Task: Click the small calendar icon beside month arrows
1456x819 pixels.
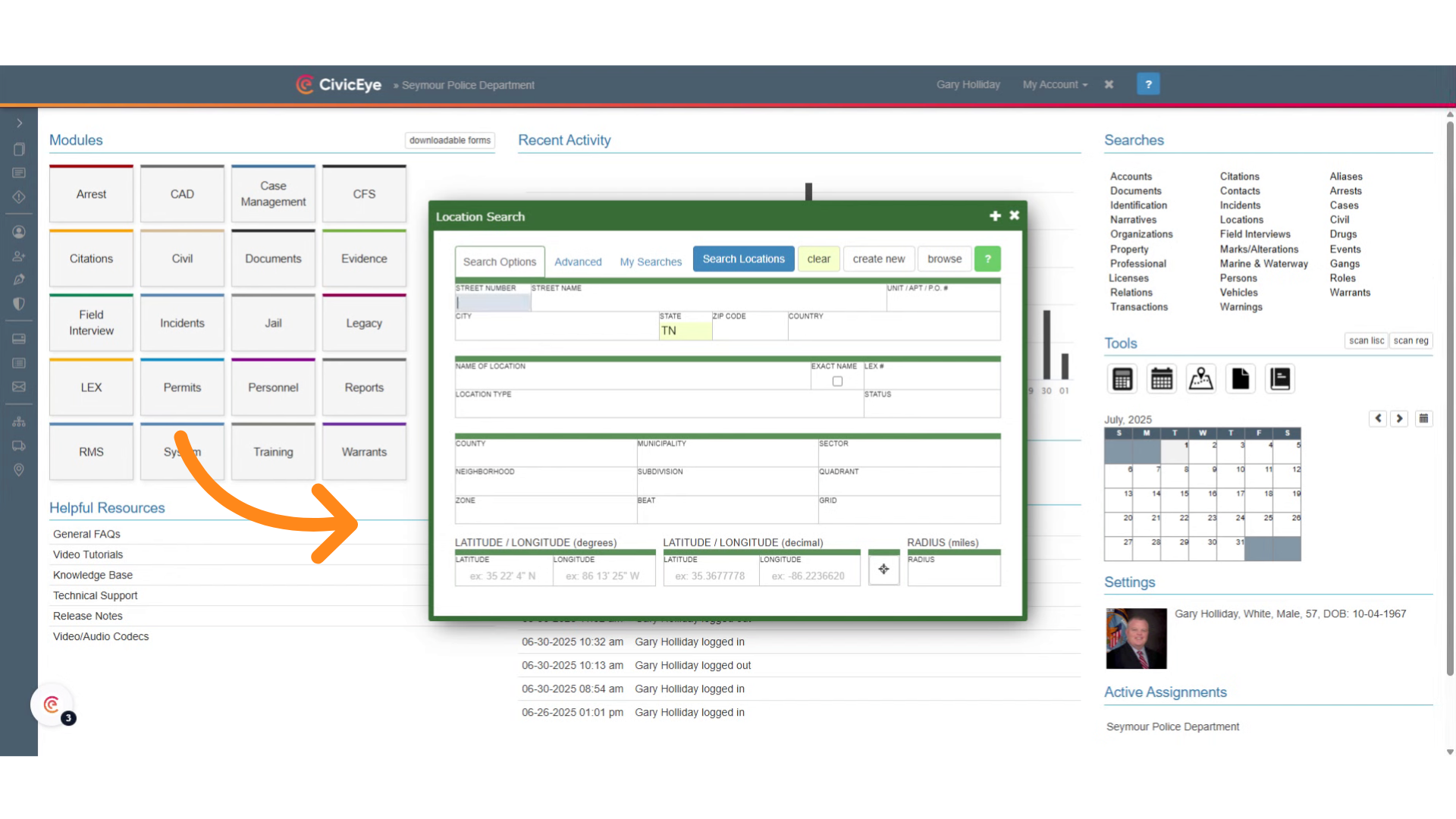Action: 1424,419
